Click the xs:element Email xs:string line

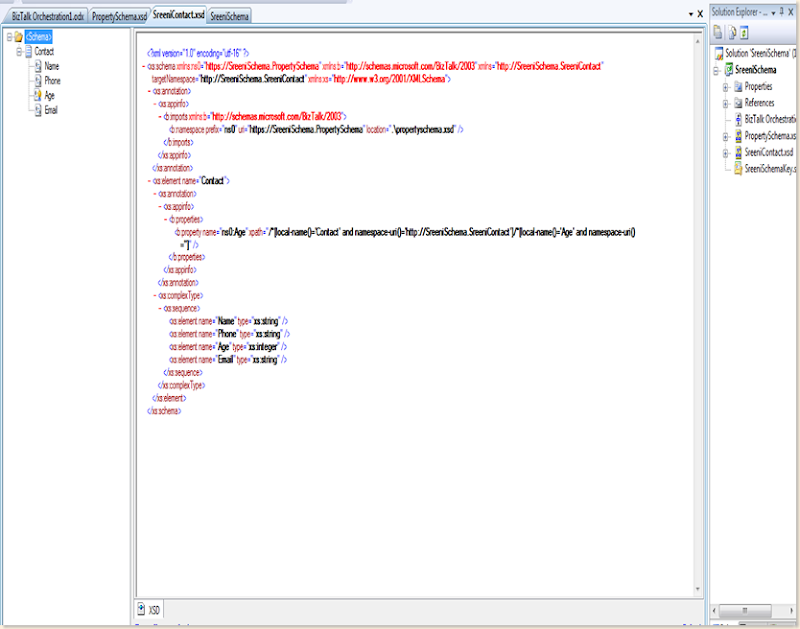[228, 360]
